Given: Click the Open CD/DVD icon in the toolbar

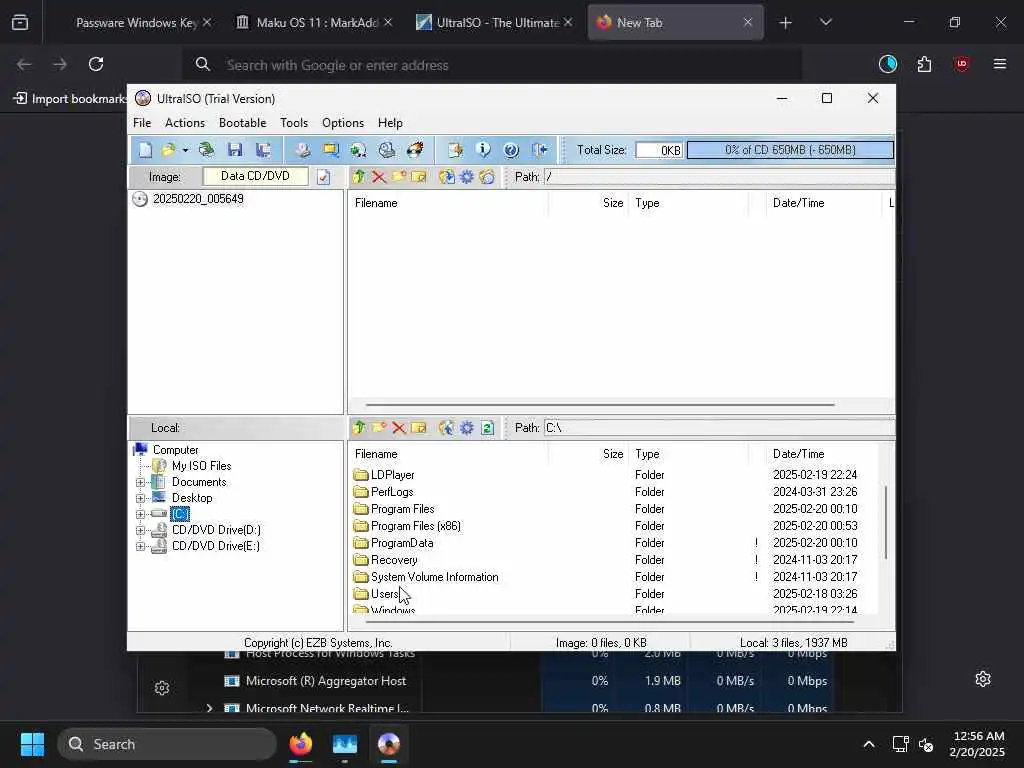Looking at the screenshot, I should (x=206, y=150).
